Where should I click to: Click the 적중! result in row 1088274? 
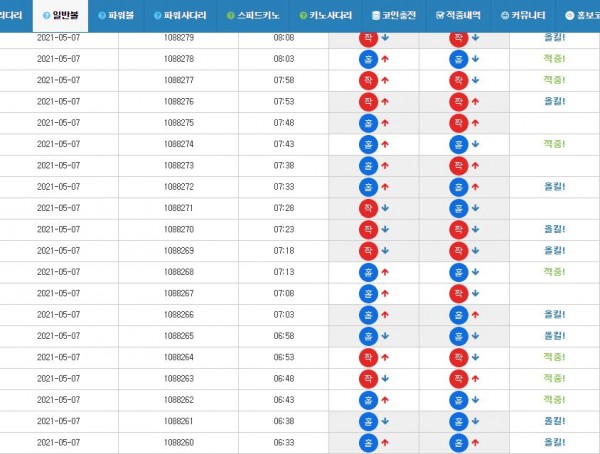[x=554, y=144]
